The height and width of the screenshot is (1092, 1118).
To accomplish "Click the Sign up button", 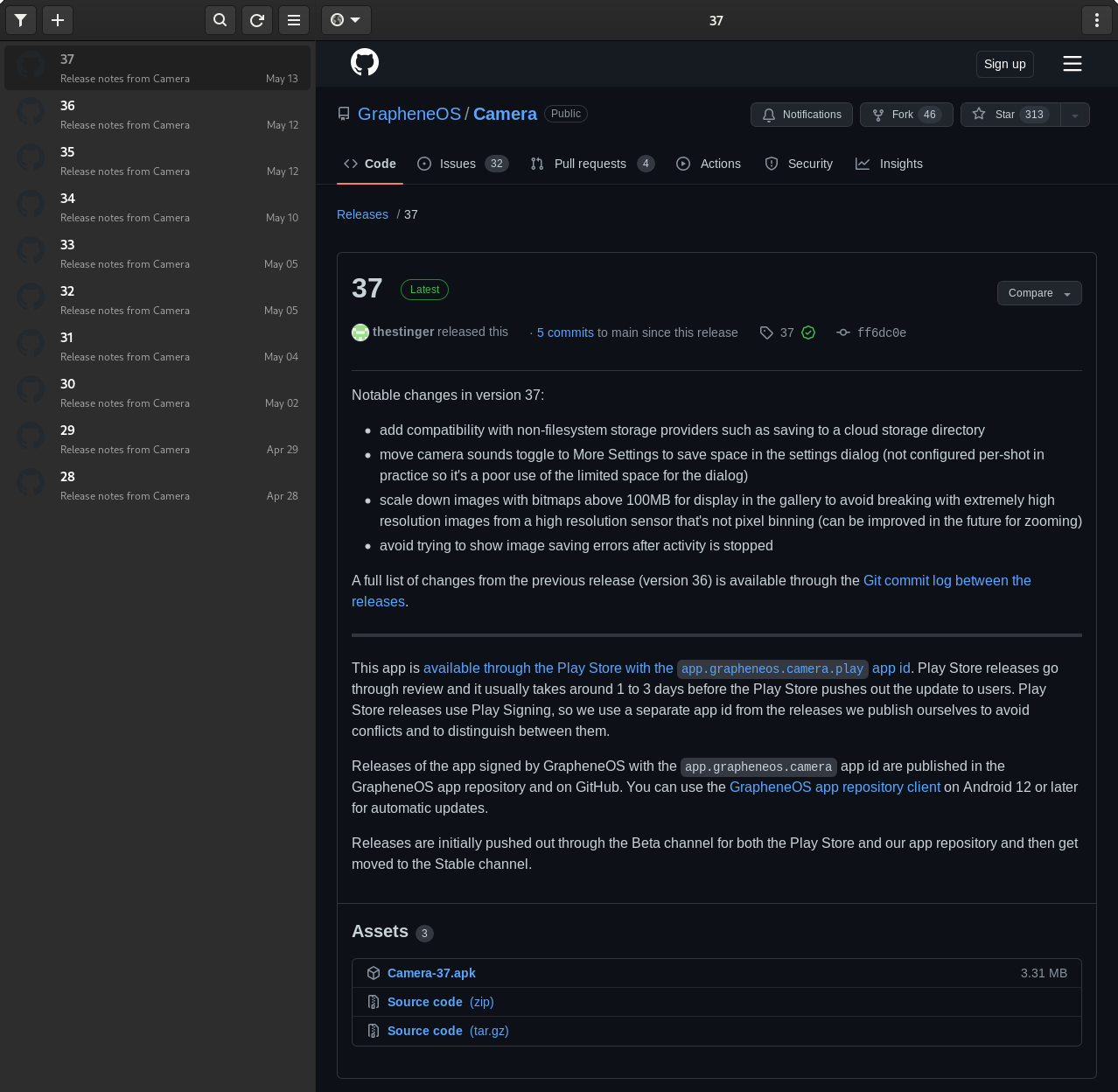I will click(x=1004, y=64).
